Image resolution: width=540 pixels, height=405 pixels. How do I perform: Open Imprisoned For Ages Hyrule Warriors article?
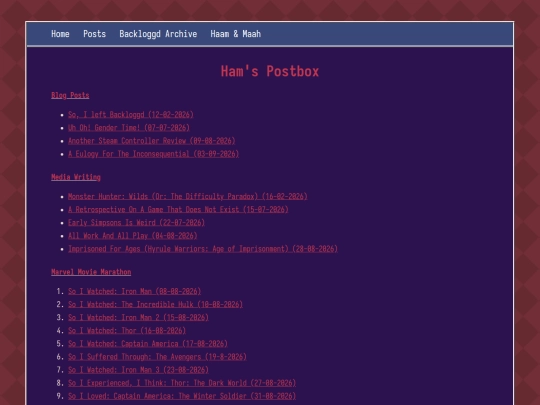[x=203, y=249]
